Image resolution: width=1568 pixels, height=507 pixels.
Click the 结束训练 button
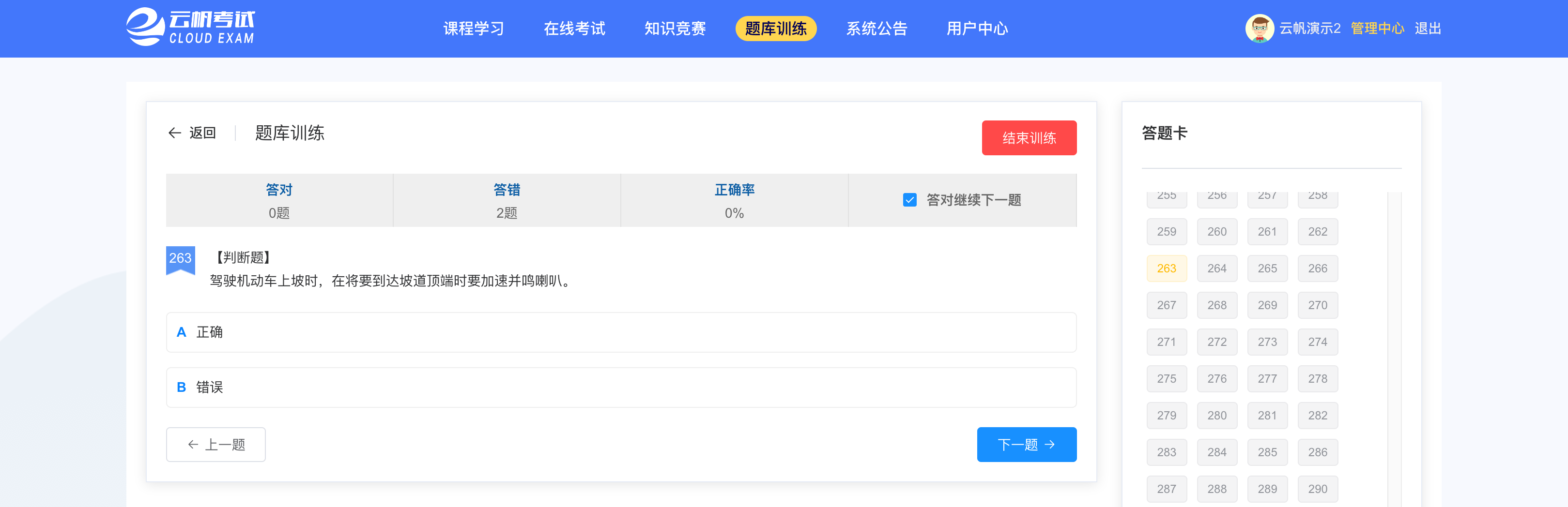tap(1029, 138)
